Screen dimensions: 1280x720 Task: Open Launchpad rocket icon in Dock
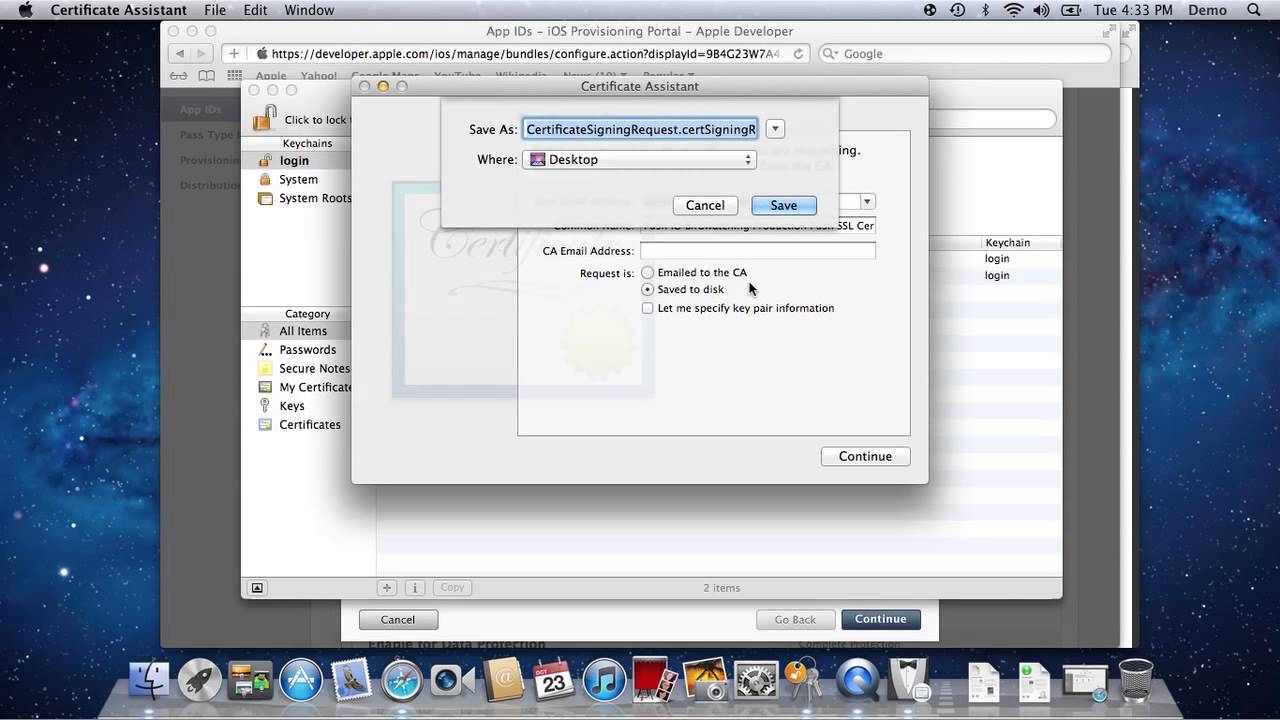coord(200,681)
